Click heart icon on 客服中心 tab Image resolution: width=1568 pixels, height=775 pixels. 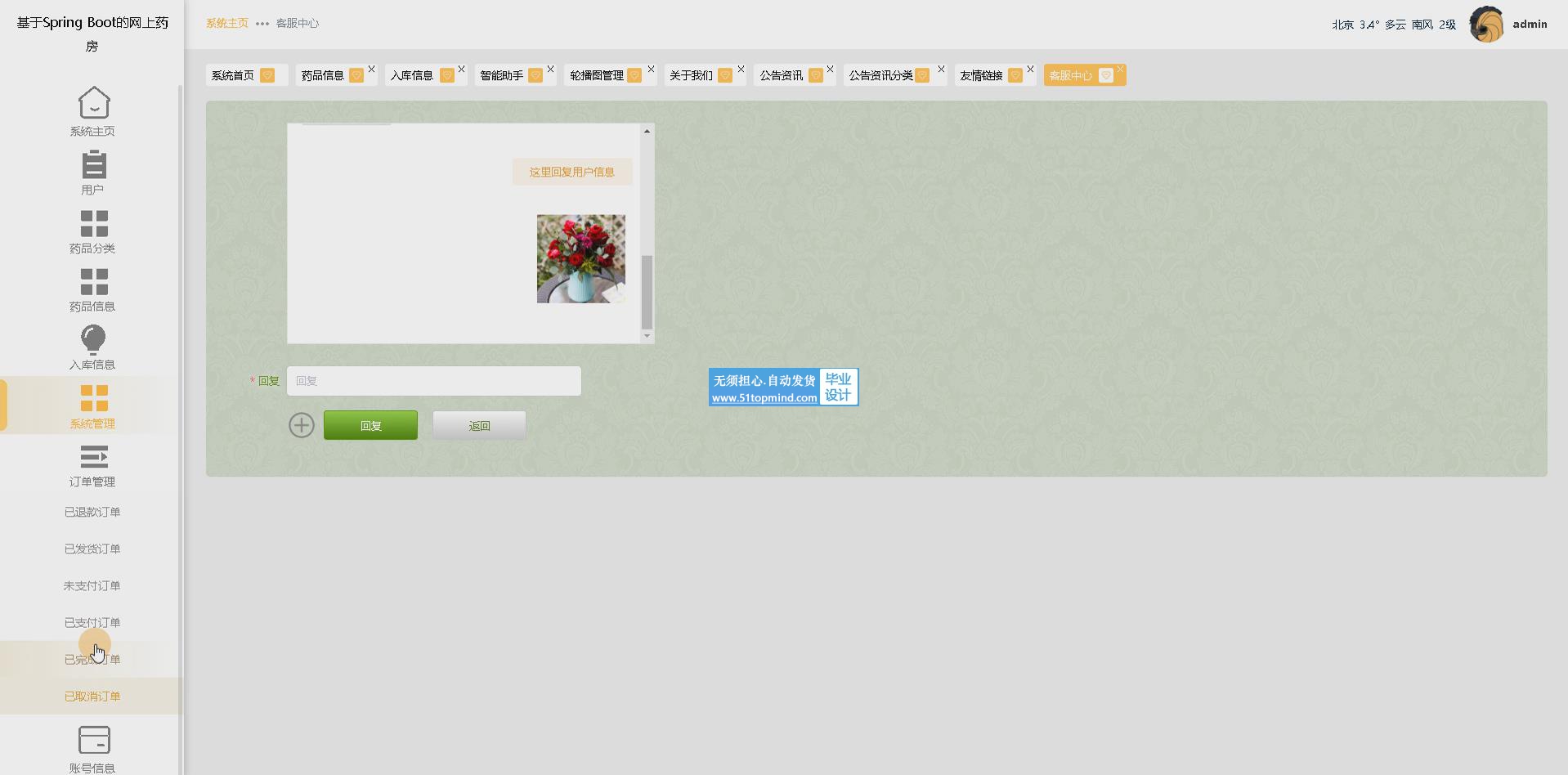(1106, 75)
